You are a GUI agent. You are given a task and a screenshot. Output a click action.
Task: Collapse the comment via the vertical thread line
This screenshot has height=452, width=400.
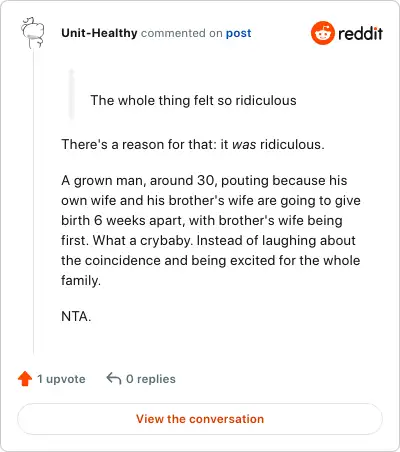33,202
